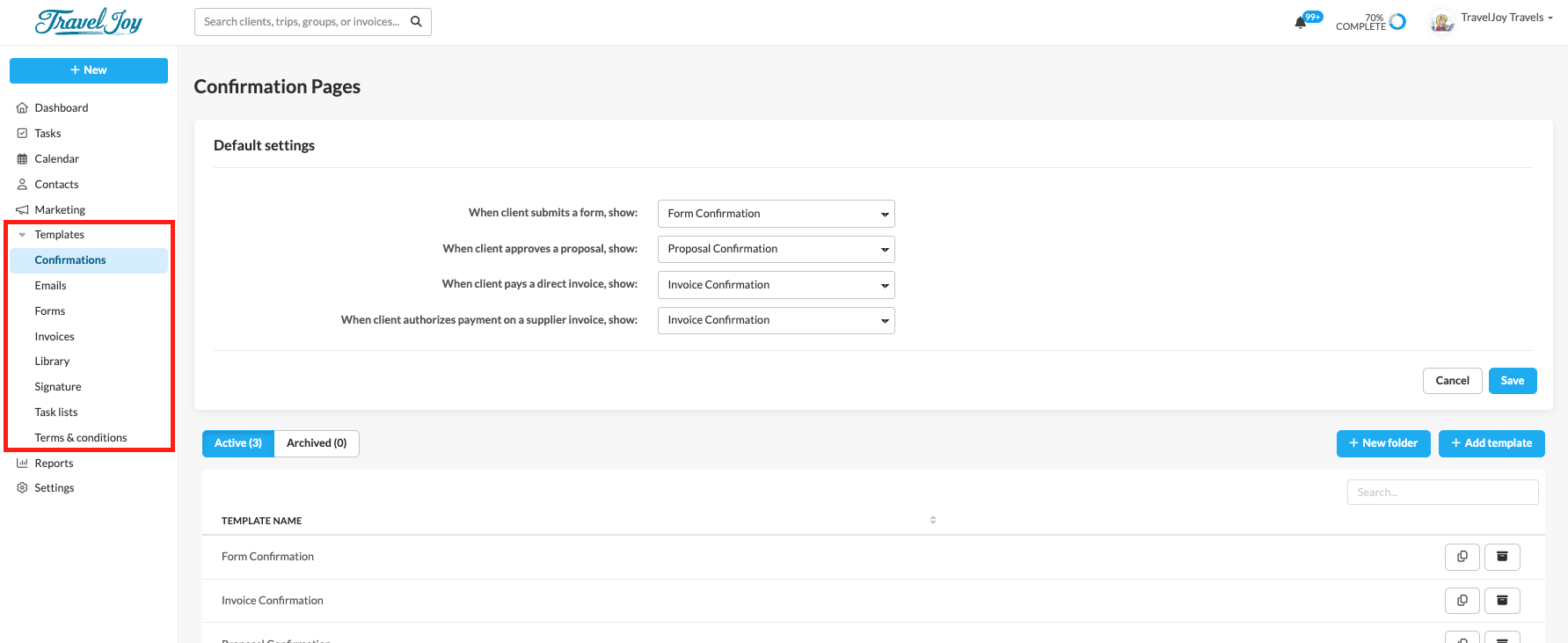The height and width of the screenshot is (643, 1568).
Task: Go to Tasks page
Action: [48, 134]
